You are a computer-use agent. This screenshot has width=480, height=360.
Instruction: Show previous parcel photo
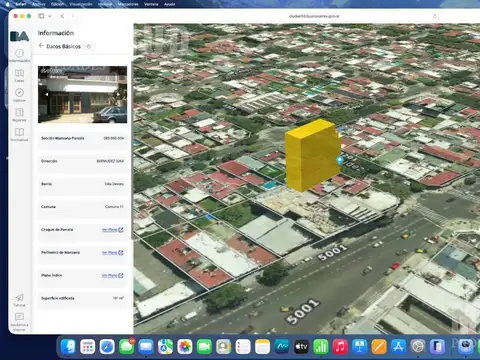(47, 94)
